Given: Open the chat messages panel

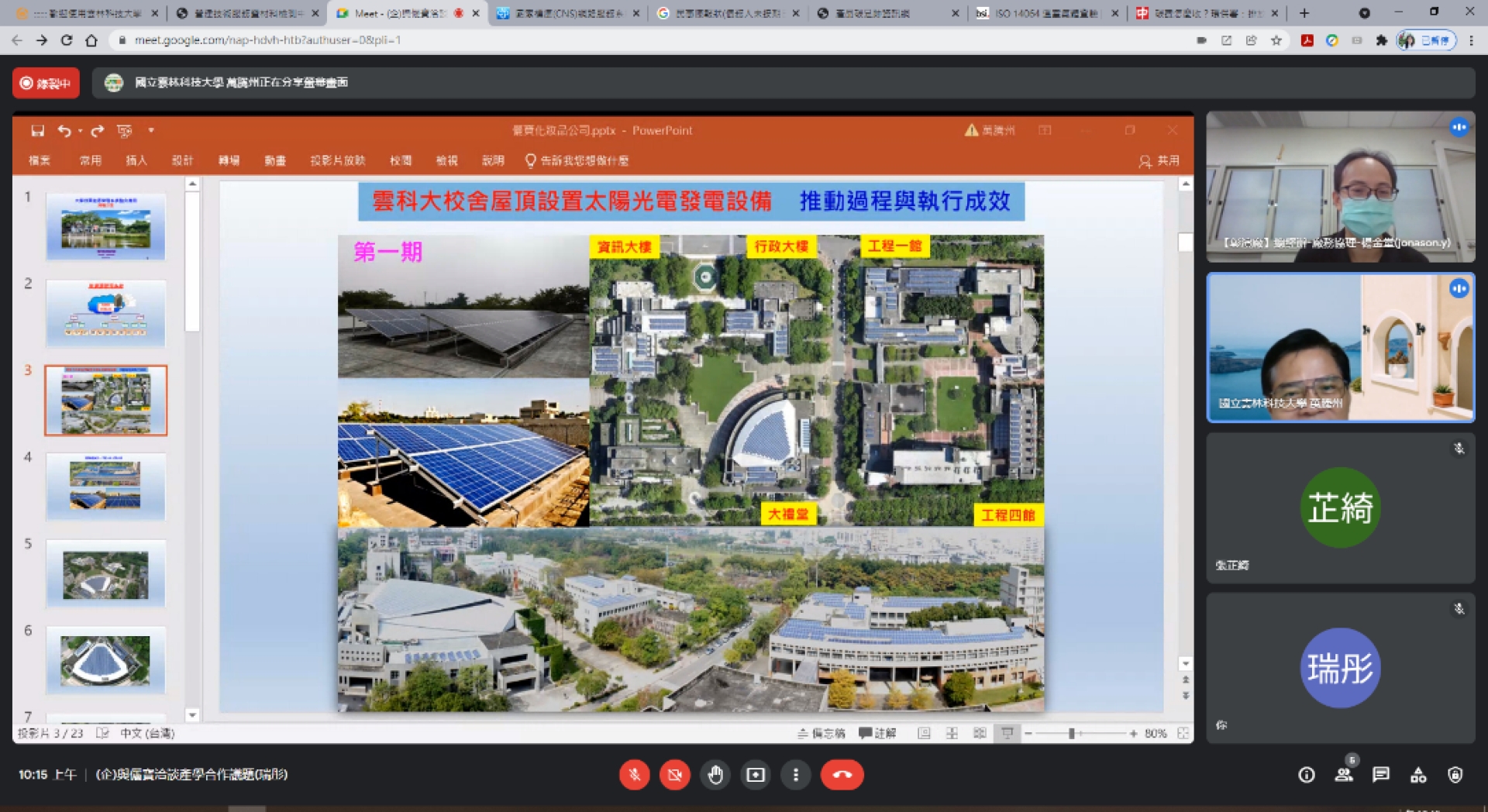Looking at the screenshot, I should coord(1381,775).
